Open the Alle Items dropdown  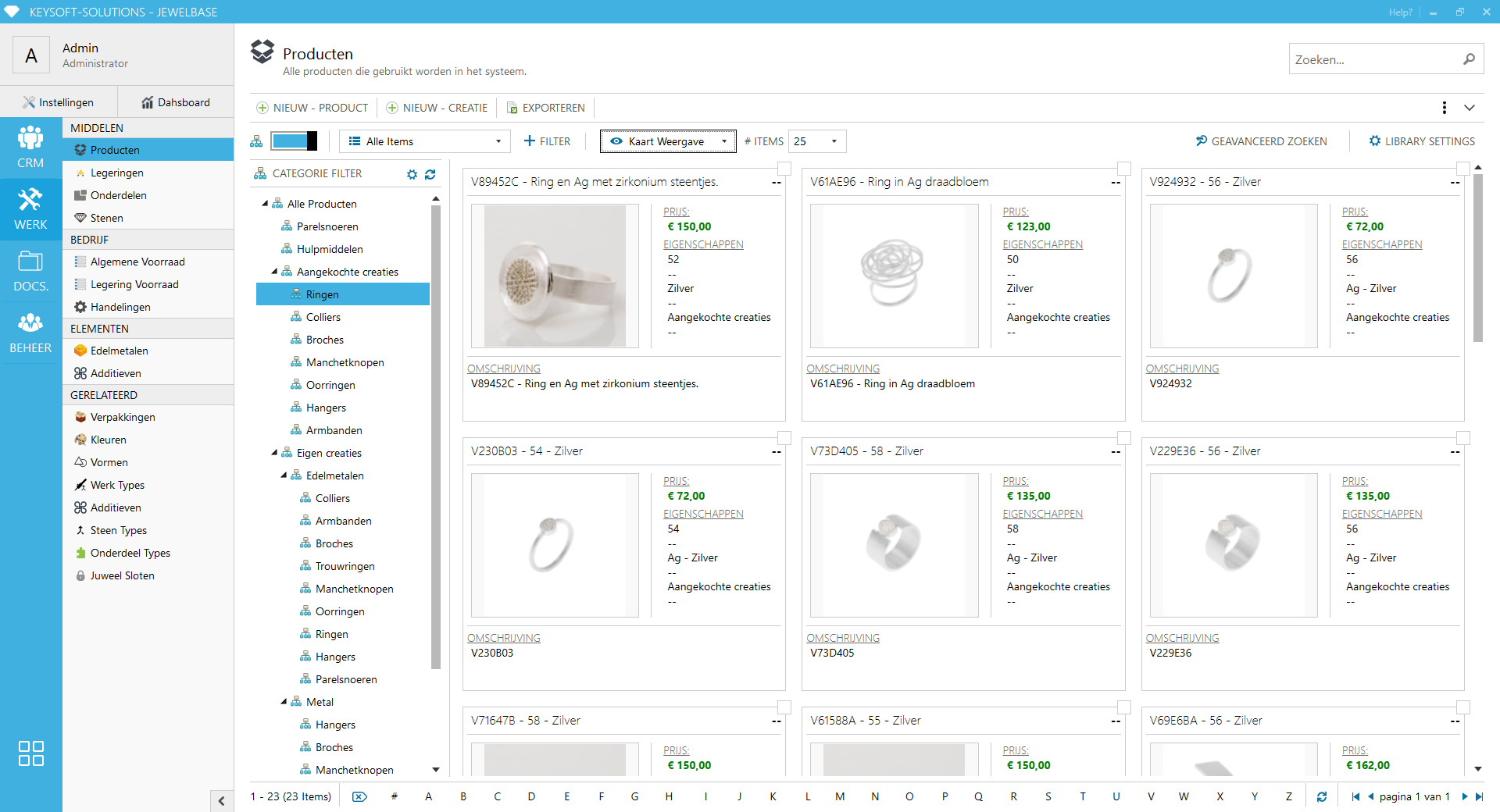[x=424, y=141]
